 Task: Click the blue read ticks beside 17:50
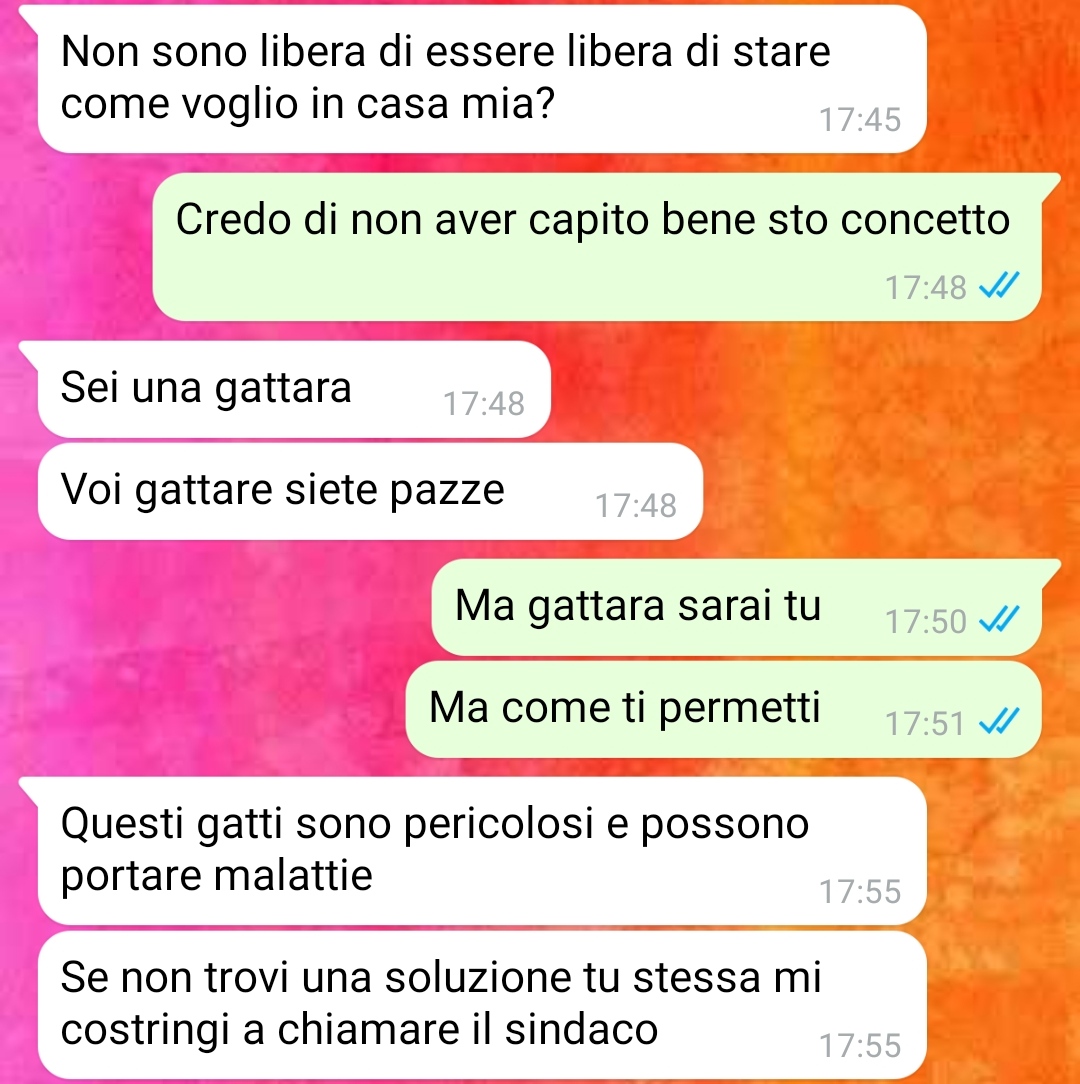click(x=999, y=619)
